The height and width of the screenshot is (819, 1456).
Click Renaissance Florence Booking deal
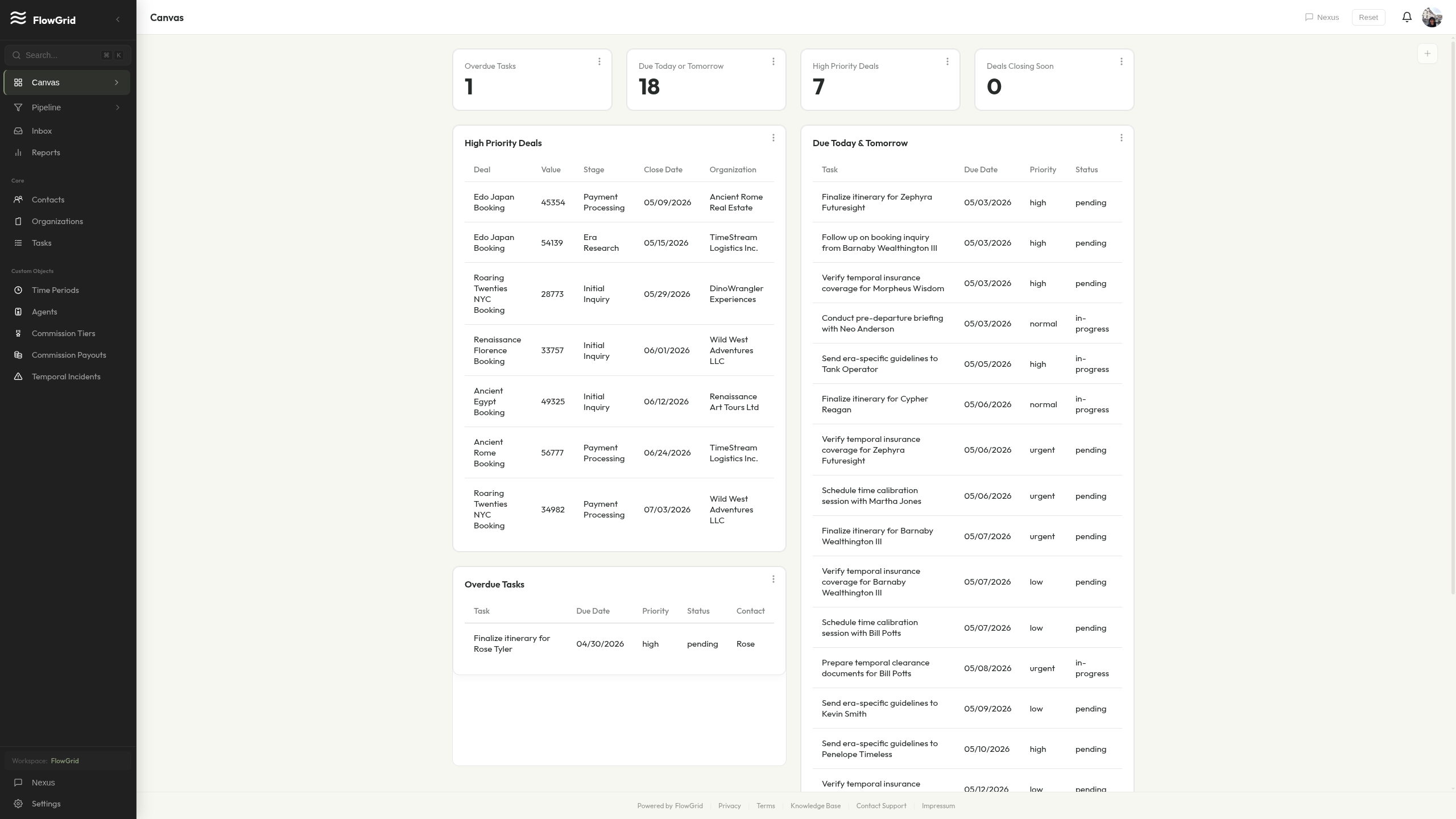[497, 350]
